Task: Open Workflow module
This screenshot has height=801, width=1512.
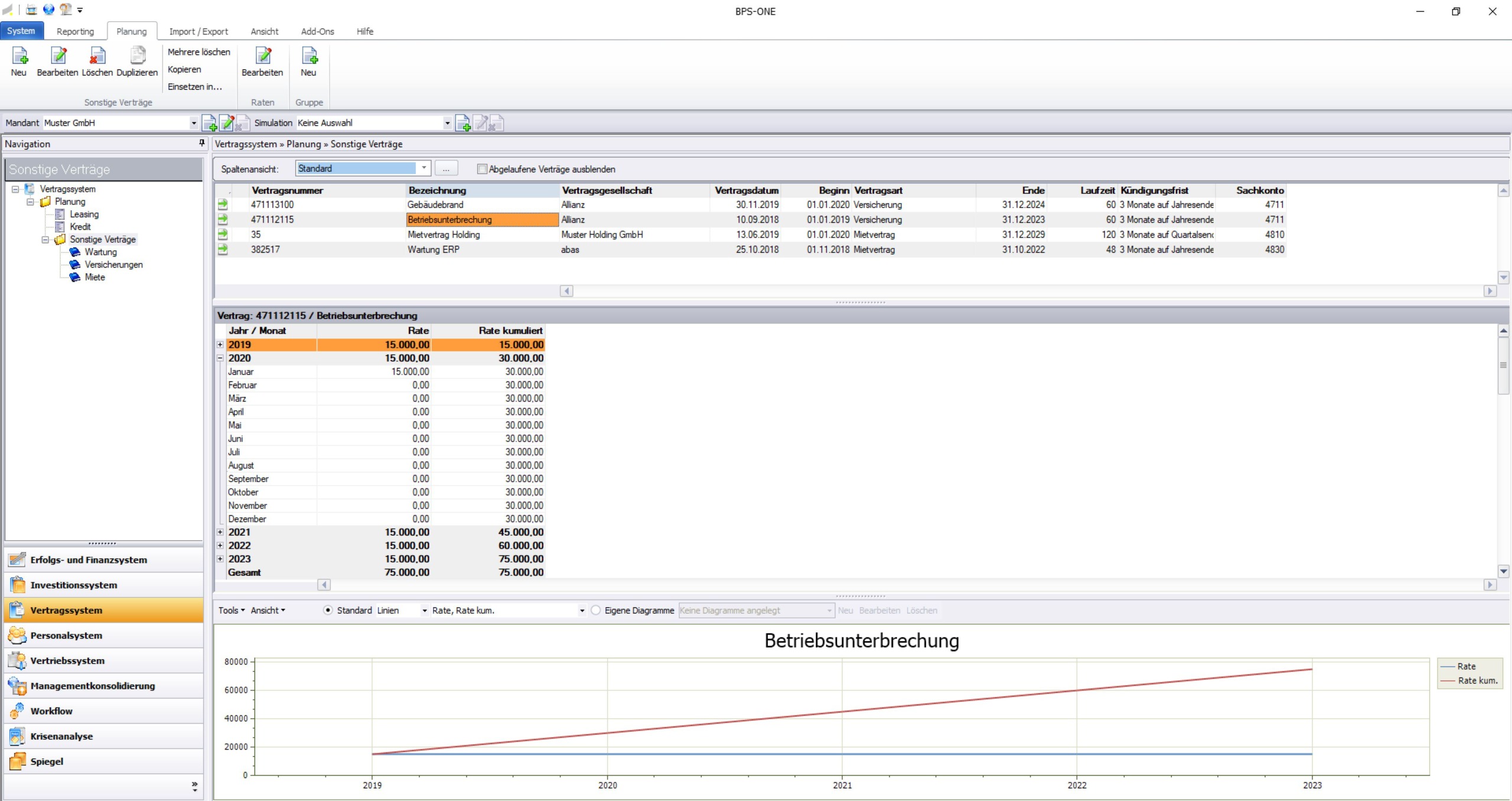Action: point(104,711)
